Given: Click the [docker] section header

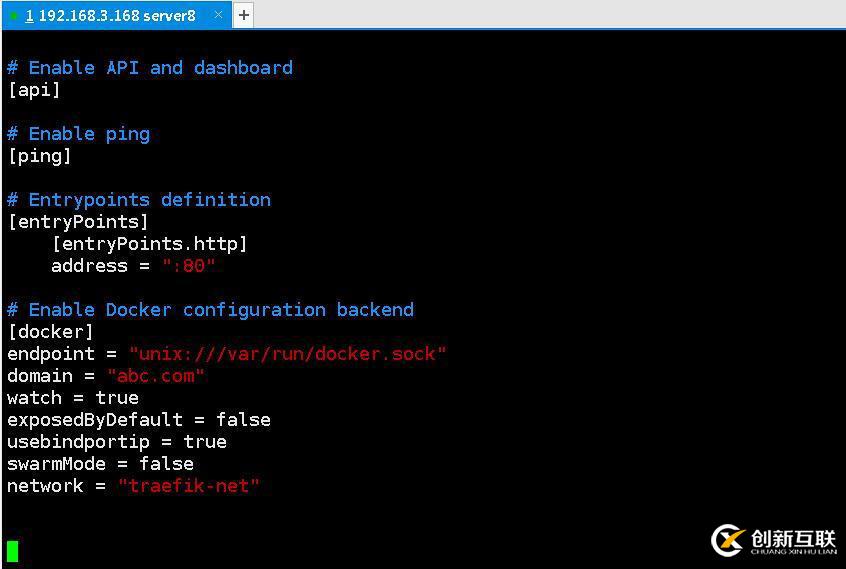Looking at the screenshot, I should click(51, 332).
